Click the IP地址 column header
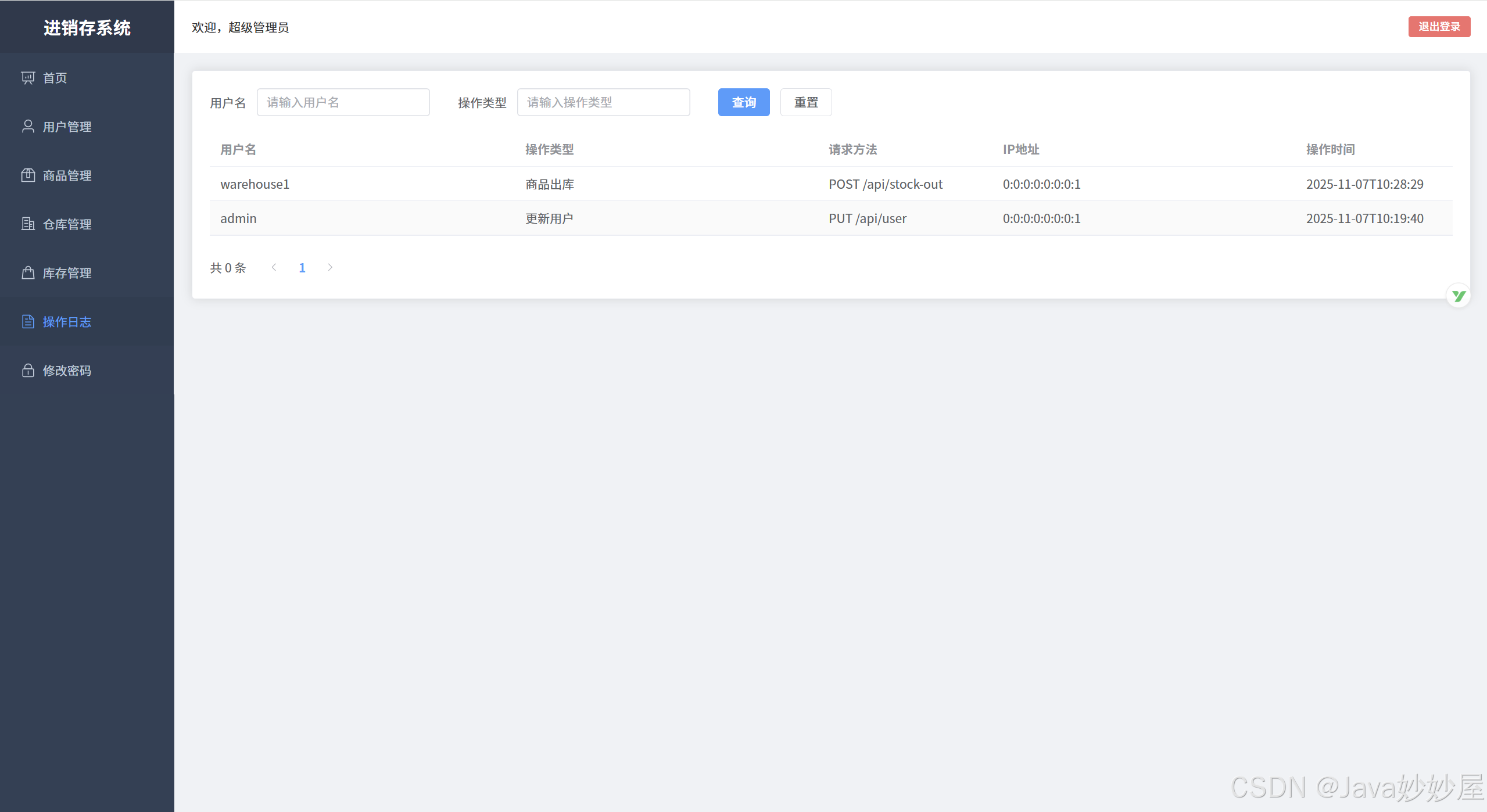This screenshot has height=812, width=1487. 1022,150
